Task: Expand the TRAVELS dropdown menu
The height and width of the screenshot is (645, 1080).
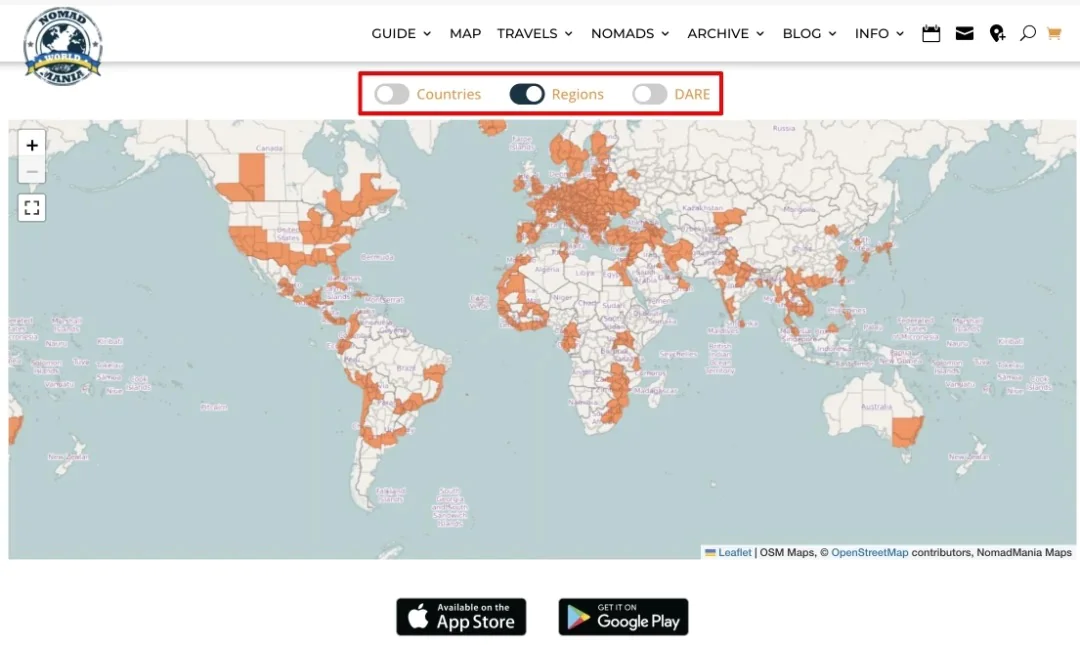Action: tap(535, 34)
